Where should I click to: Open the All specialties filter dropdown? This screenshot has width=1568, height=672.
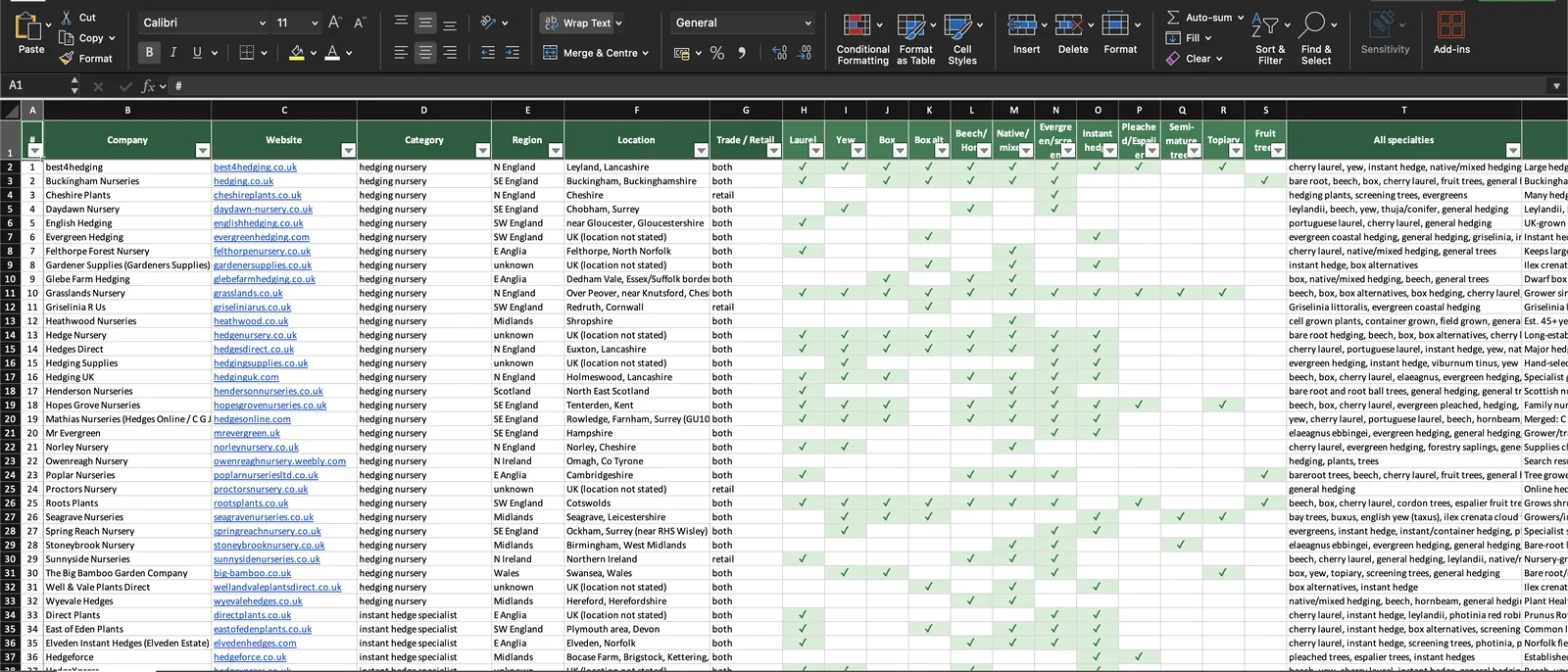1513,150
